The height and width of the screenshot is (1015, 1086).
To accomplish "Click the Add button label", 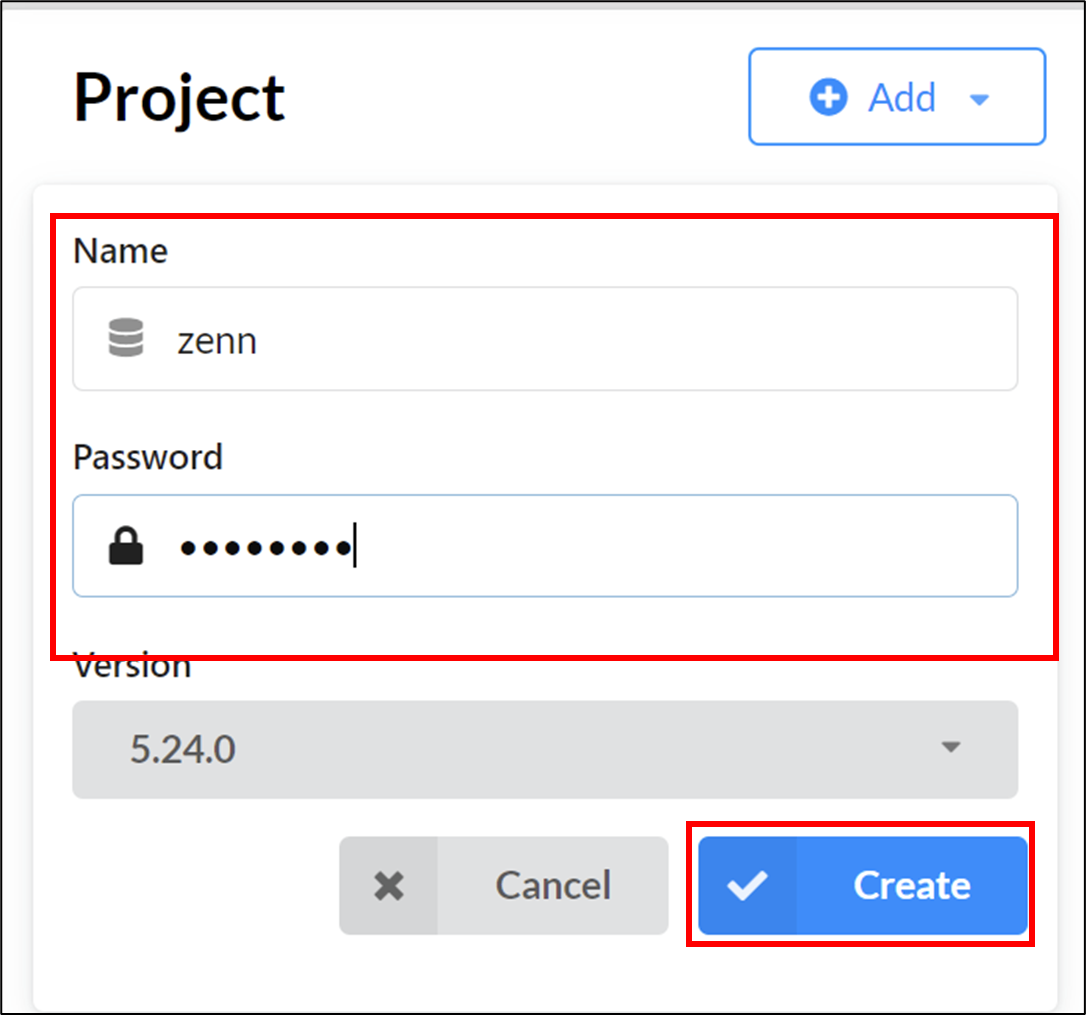I will 902,97.
